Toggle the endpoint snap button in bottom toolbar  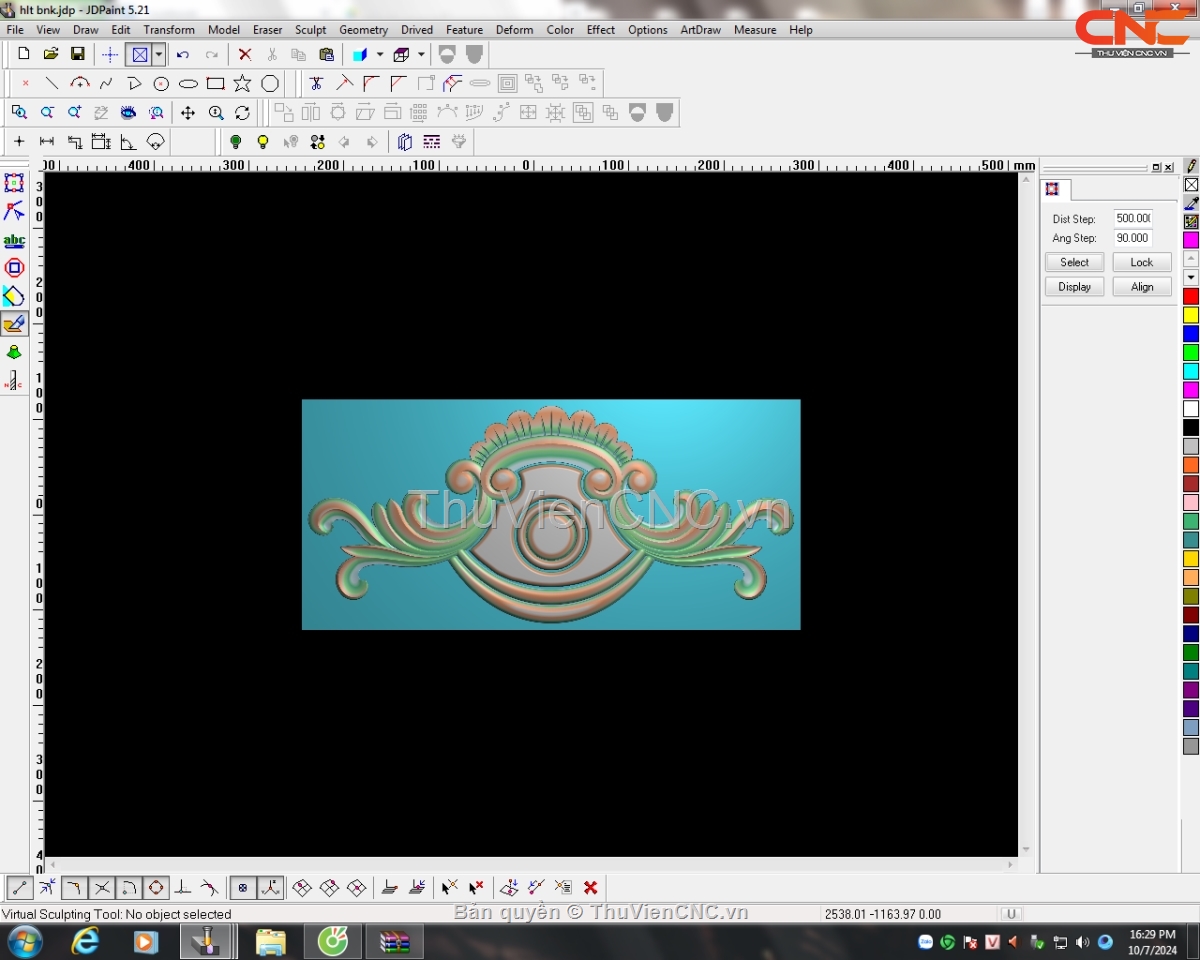tap(19, 887)
